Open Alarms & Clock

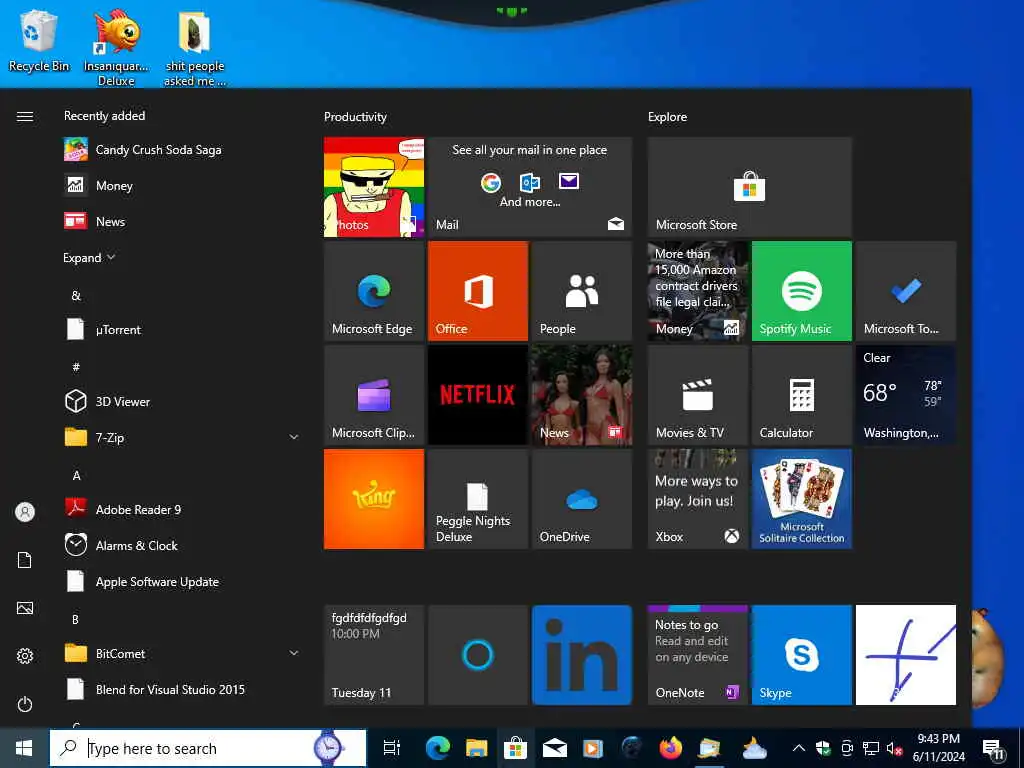[182, 545]
